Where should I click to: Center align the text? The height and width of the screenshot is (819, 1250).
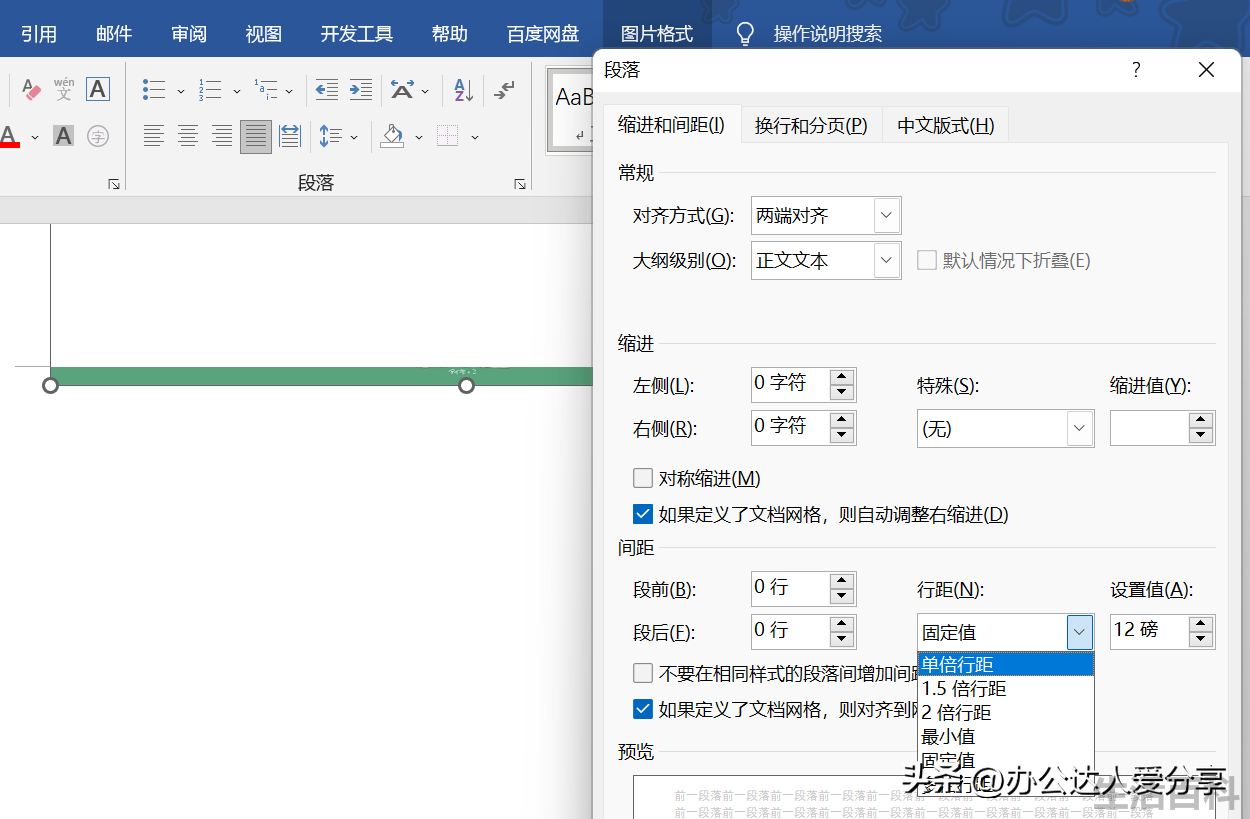188,136
